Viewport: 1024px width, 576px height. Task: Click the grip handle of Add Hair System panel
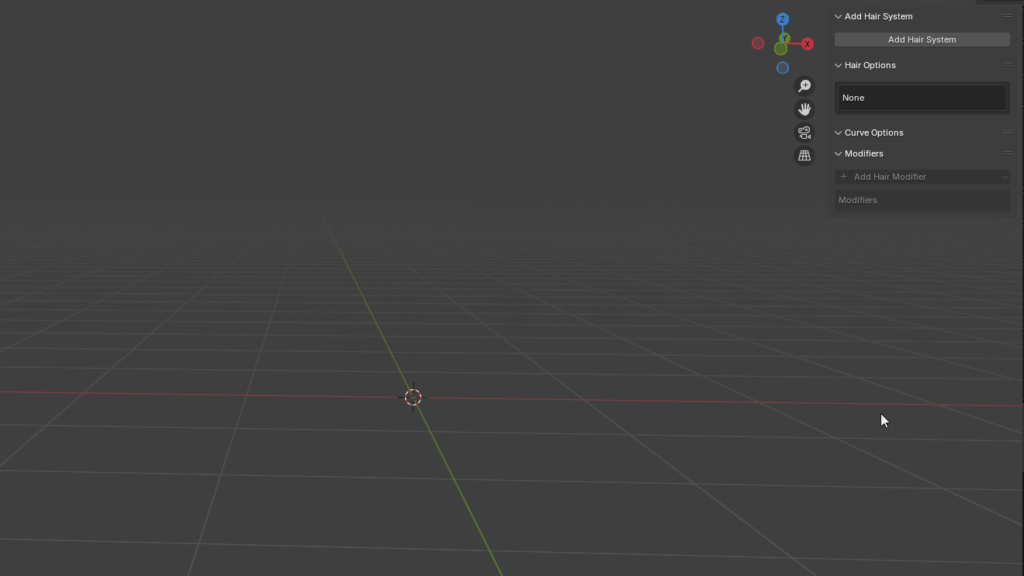pyautogui.click(x=1008, y=16)
